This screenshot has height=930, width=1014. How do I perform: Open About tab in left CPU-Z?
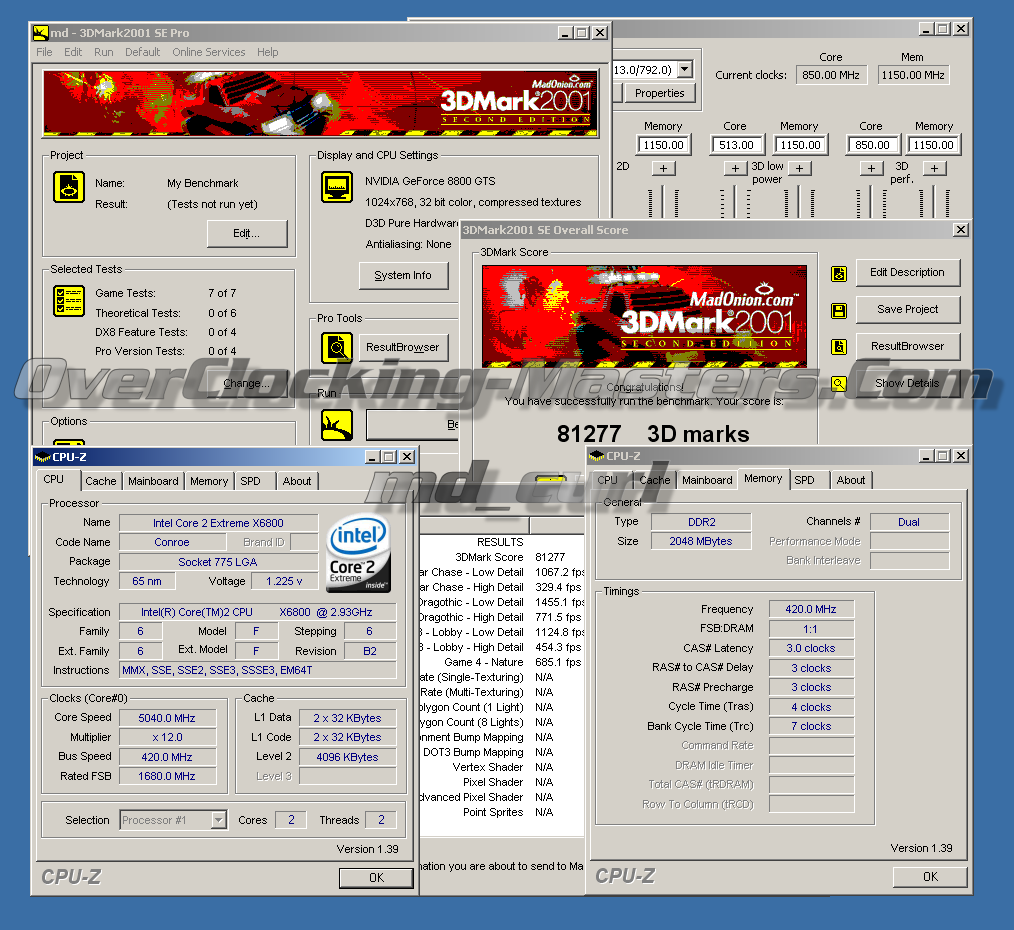[297, 481]
